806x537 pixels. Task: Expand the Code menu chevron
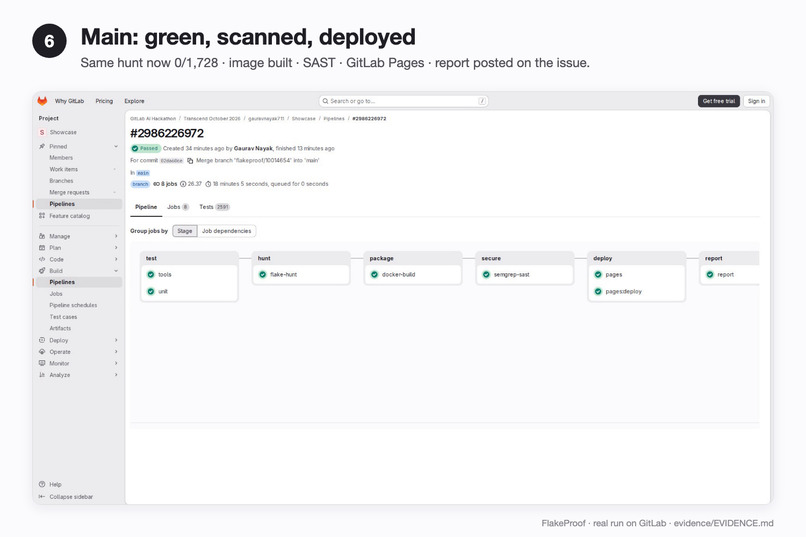pos(116,259)
